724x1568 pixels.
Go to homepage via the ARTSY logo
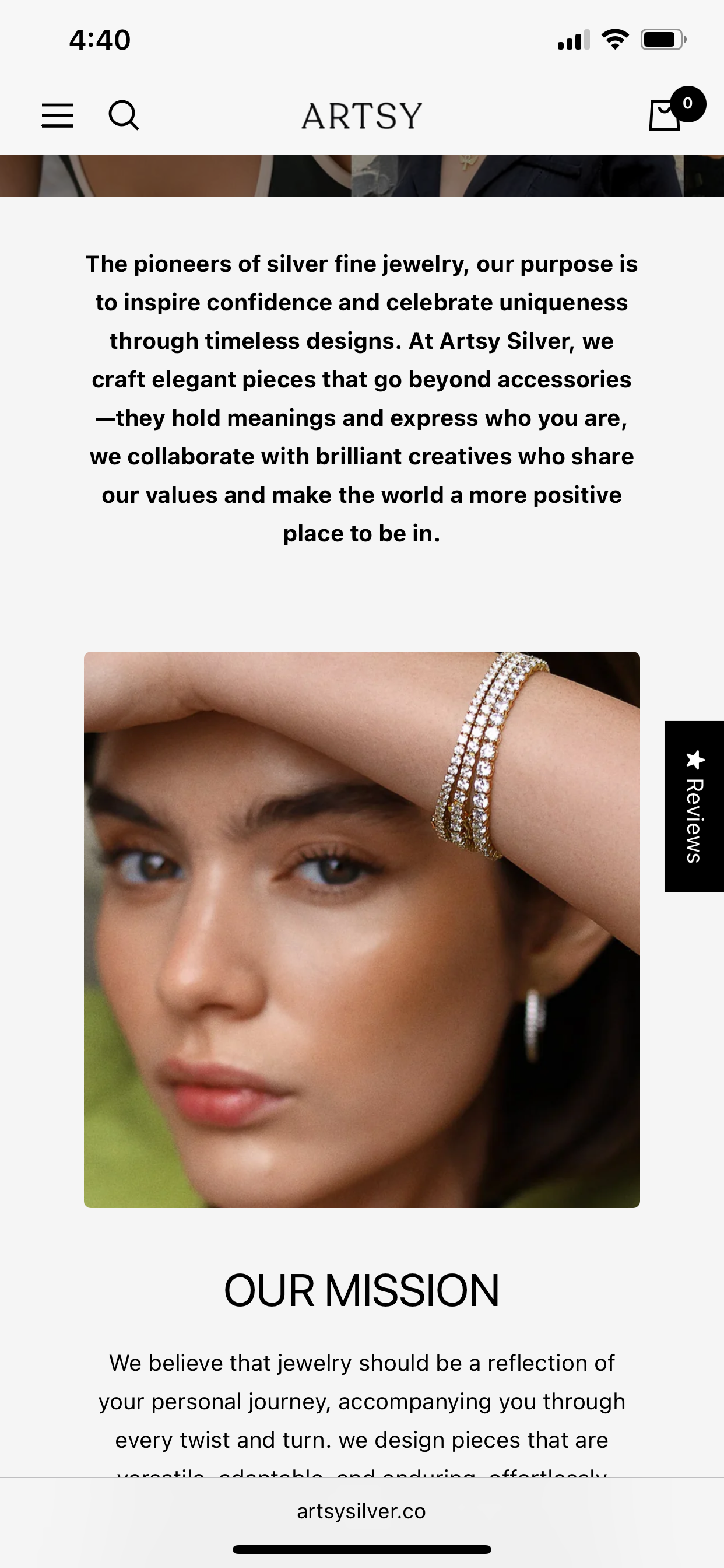click(362, 116)
